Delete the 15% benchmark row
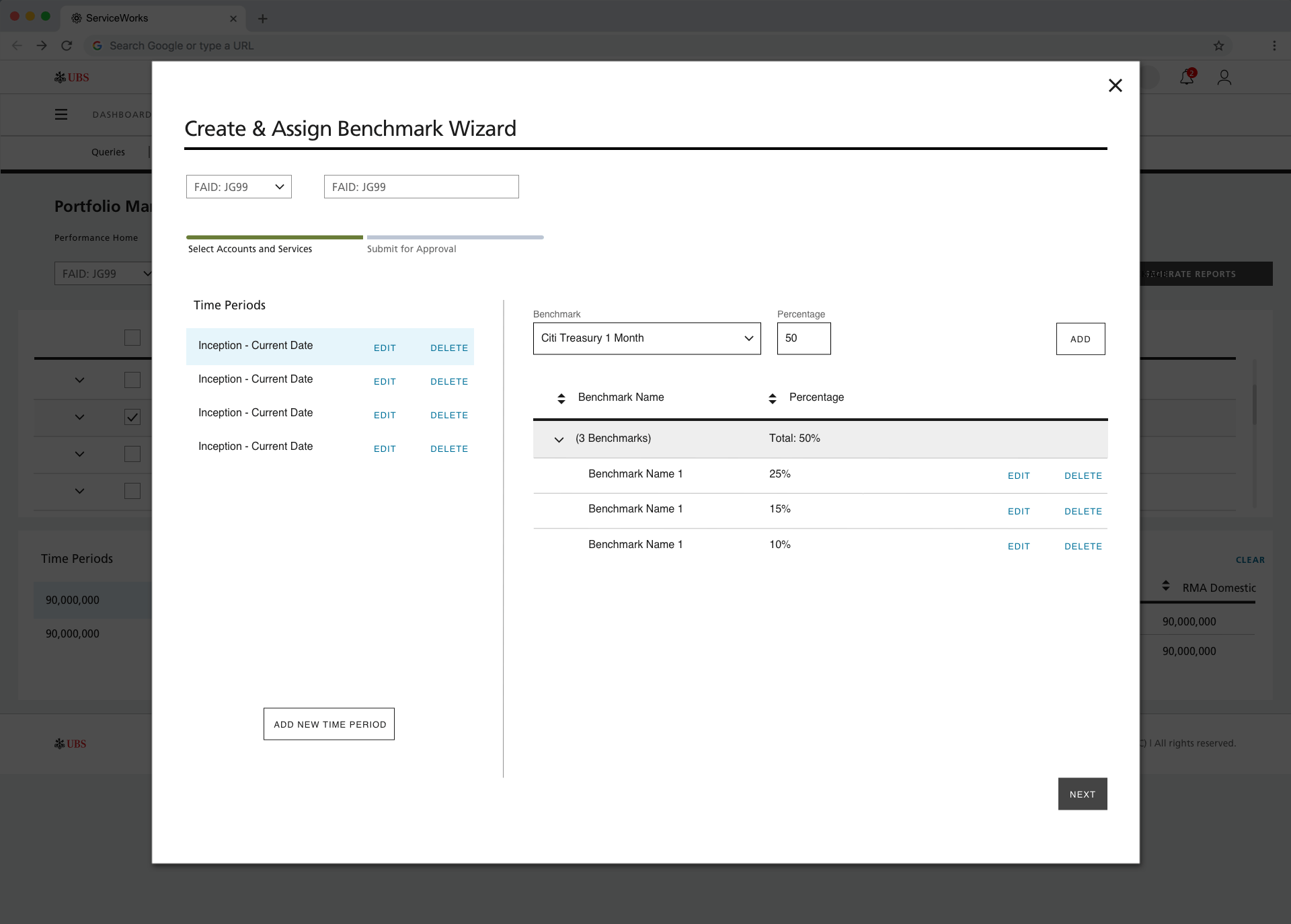The height and width of the screenshot is (924, 1291). 1083,511
